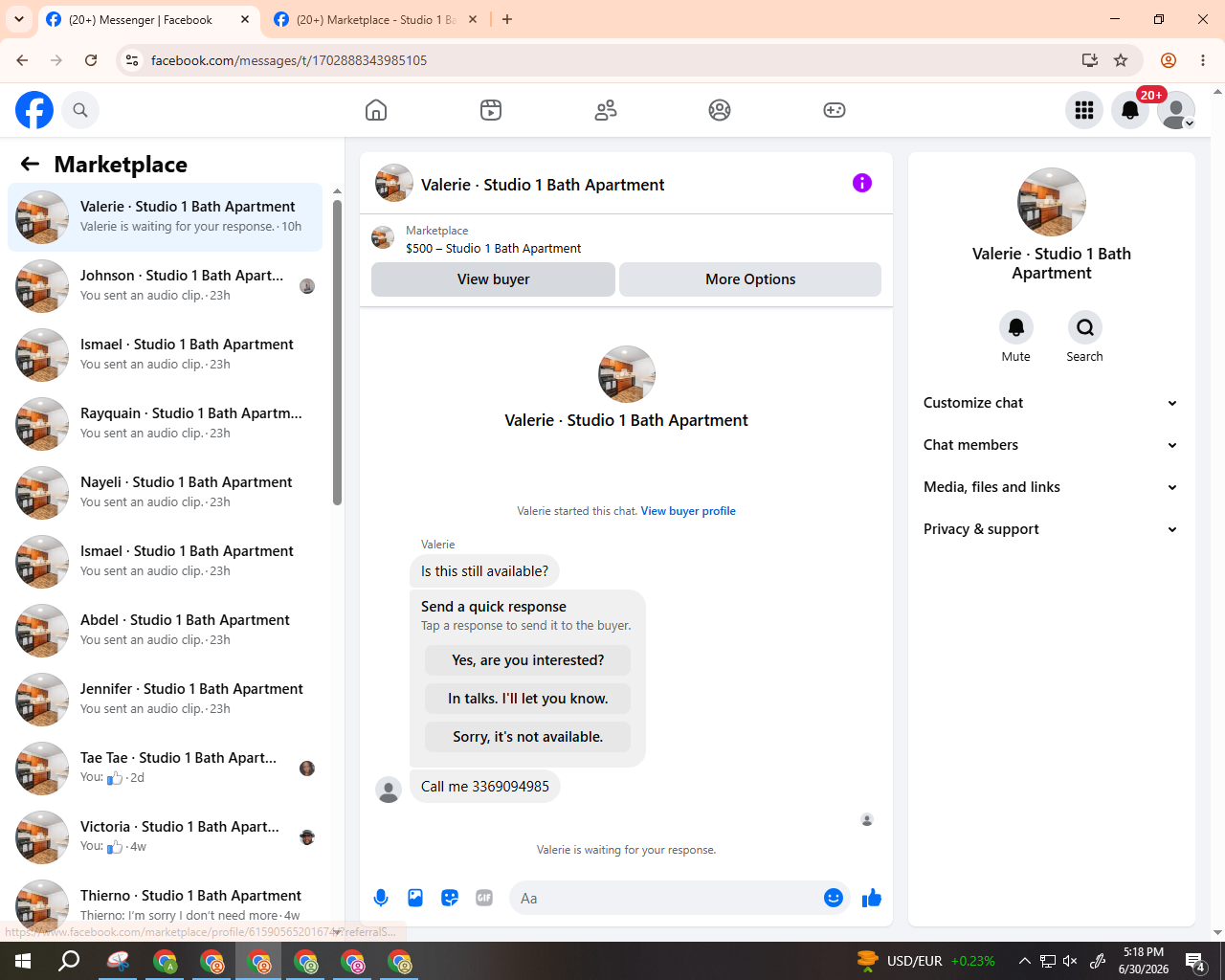
Task: Open the Facebook menu grid icon
Action: [1084, 110]
